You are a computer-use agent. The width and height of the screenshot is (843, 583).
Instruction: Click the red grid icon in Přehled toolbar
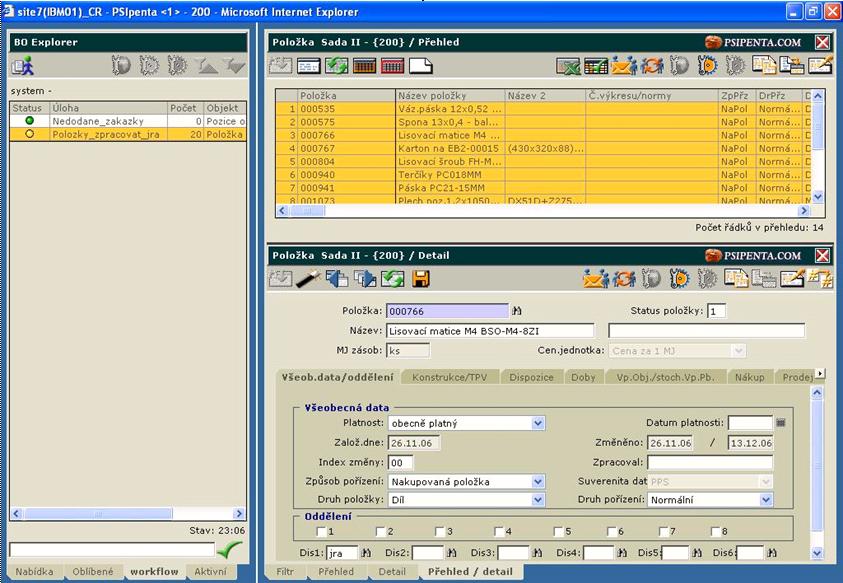pyautogui.click(x=392, y=66)
